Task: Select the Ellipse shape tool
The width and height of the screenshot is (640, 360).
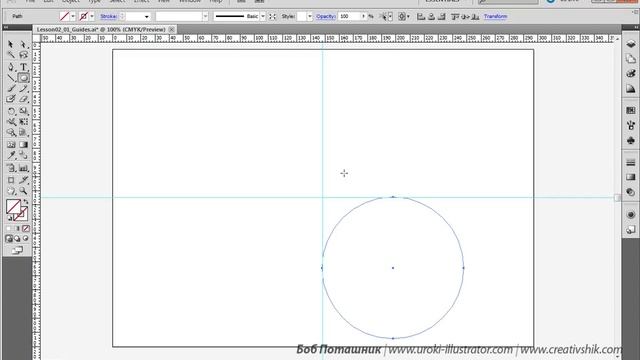Action: tap(24, 78)
